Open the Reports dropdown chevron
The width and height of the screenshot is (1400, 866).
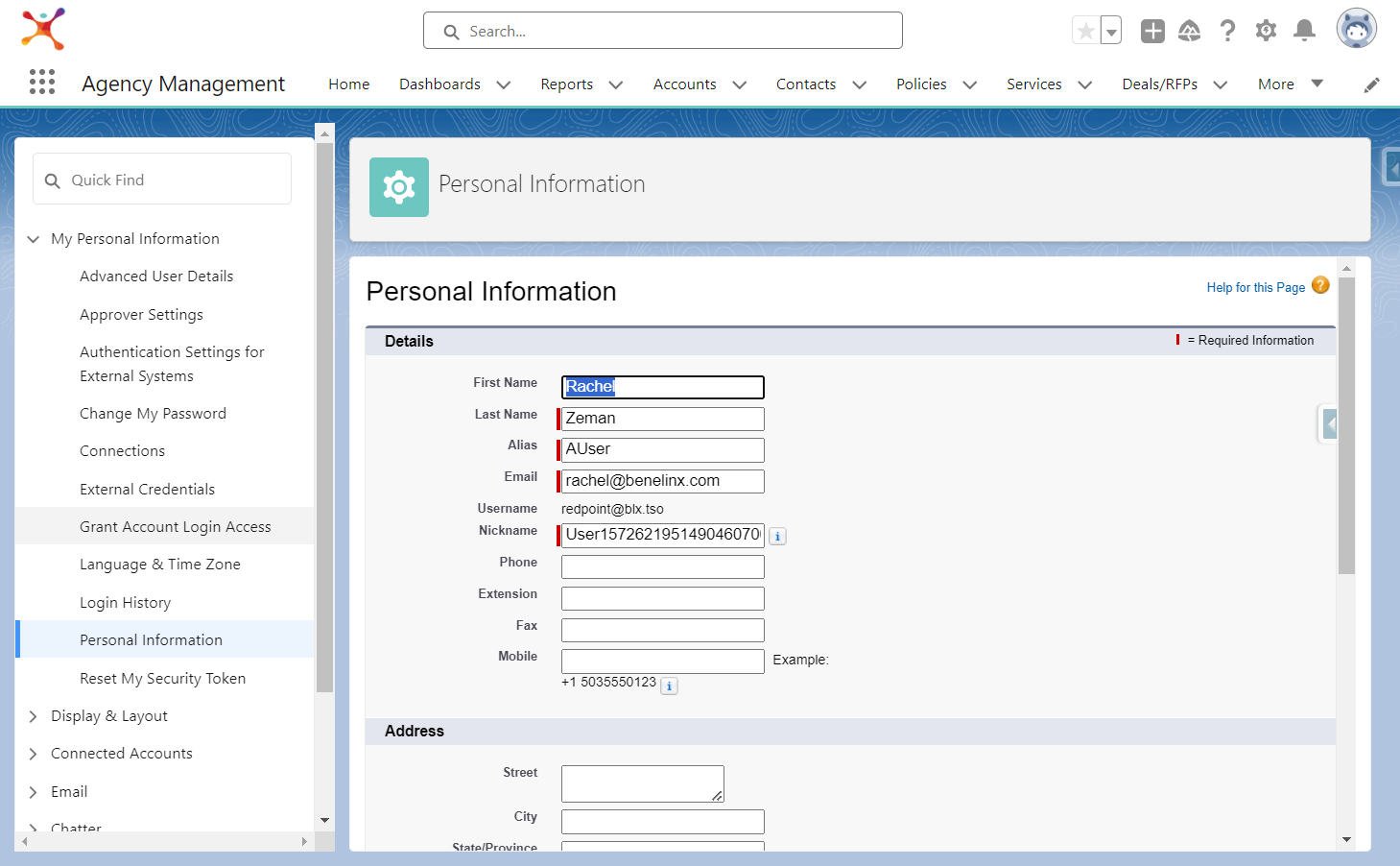[616, 84]
